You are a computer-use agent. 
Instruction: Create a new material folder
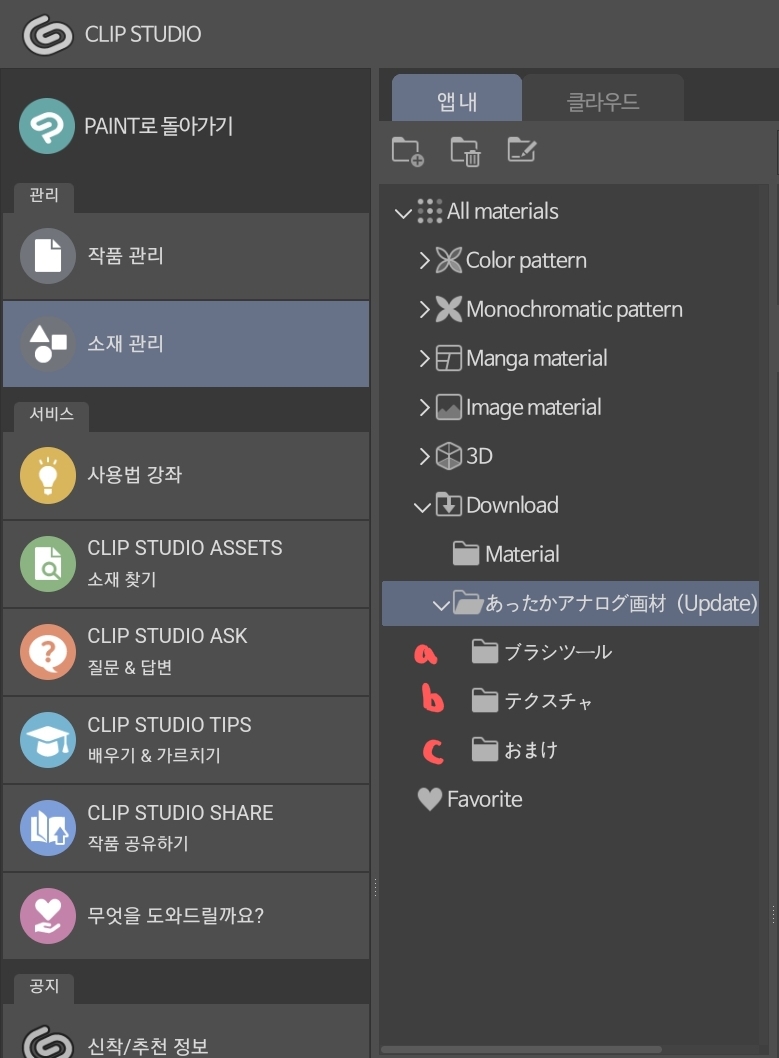point(407,151)
